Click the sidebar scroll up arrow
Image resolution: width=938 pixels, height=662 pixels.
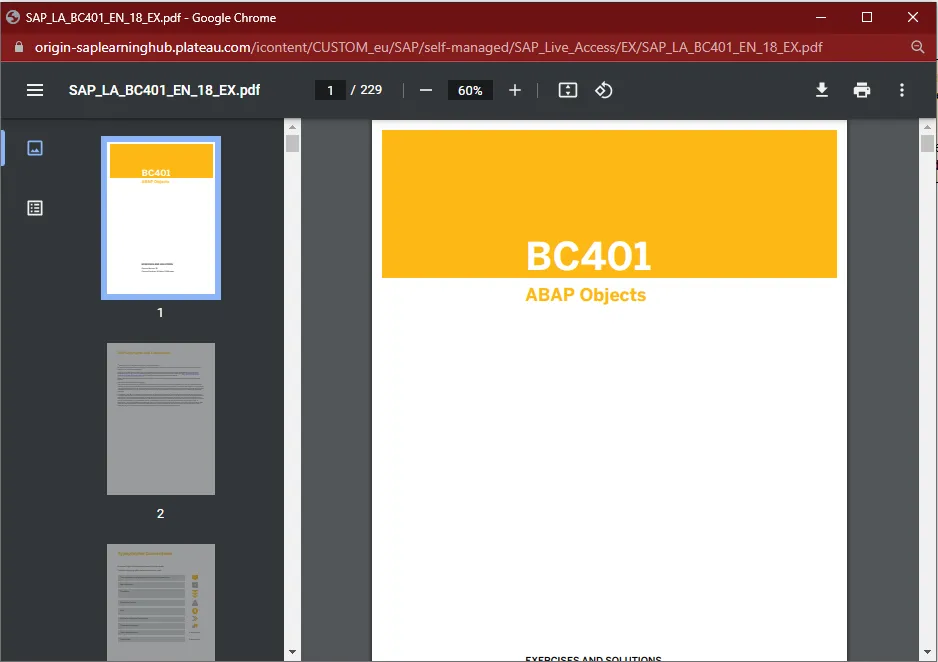tap(292, 127)
